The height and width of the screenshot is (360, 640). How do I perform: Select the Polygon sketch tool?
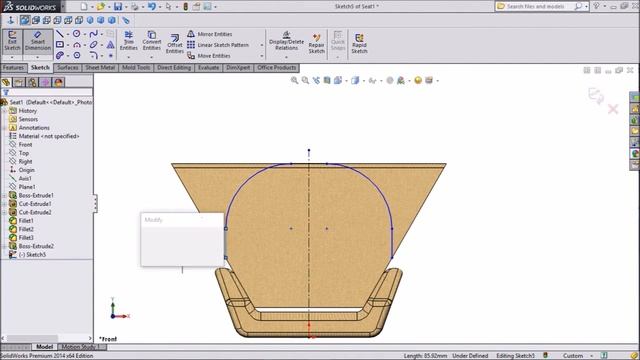(x=76, y=55)
